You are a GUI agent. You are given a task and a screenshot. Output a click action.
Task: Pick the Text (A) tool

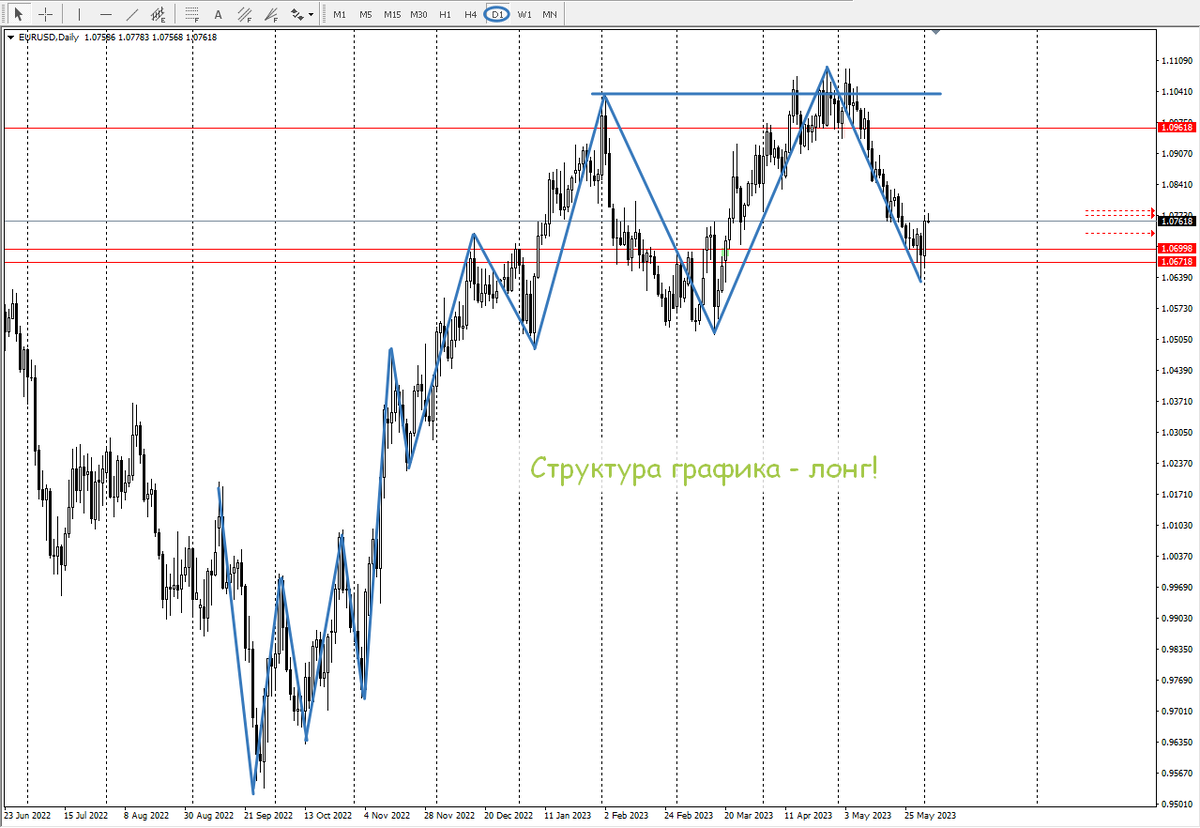(x=218, y=14)
